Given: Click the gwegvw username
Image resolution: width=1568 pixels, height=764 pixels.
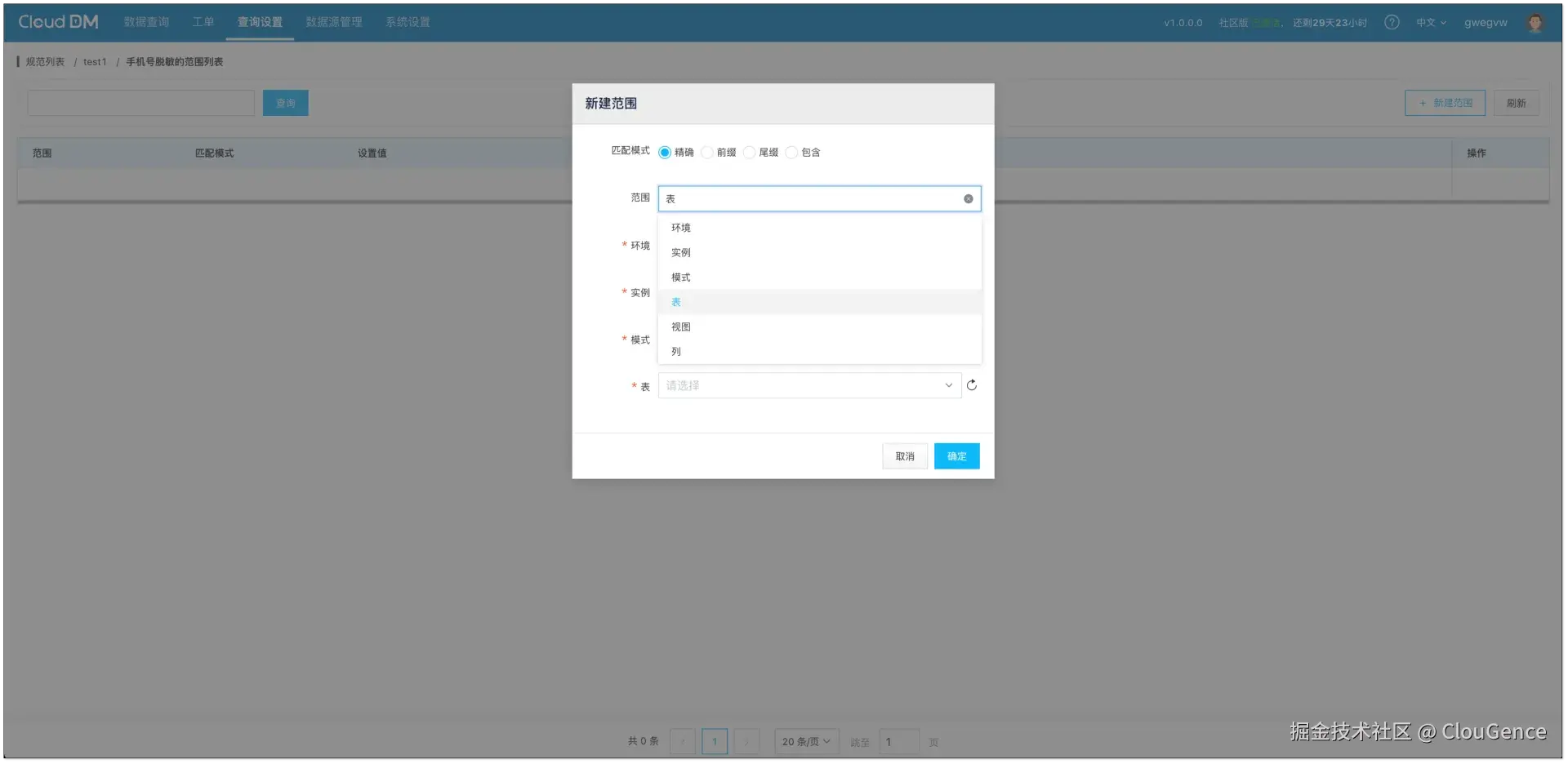Looking at the screenshot, I should [x=1486, y=23].
